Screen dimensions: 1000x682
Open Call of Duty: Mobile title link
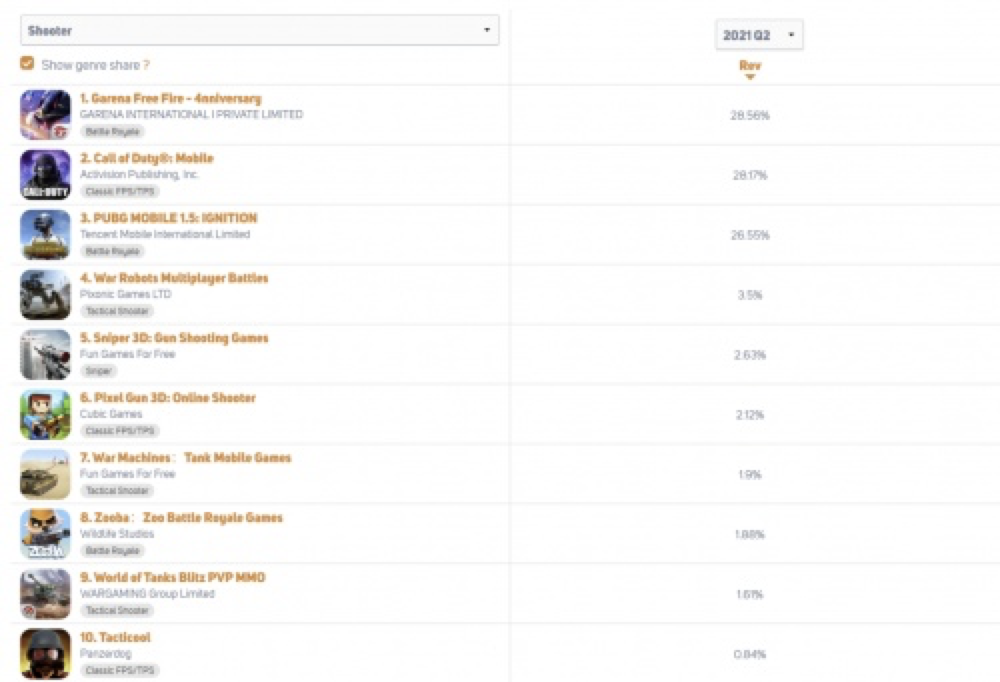(x=147, y=158)
